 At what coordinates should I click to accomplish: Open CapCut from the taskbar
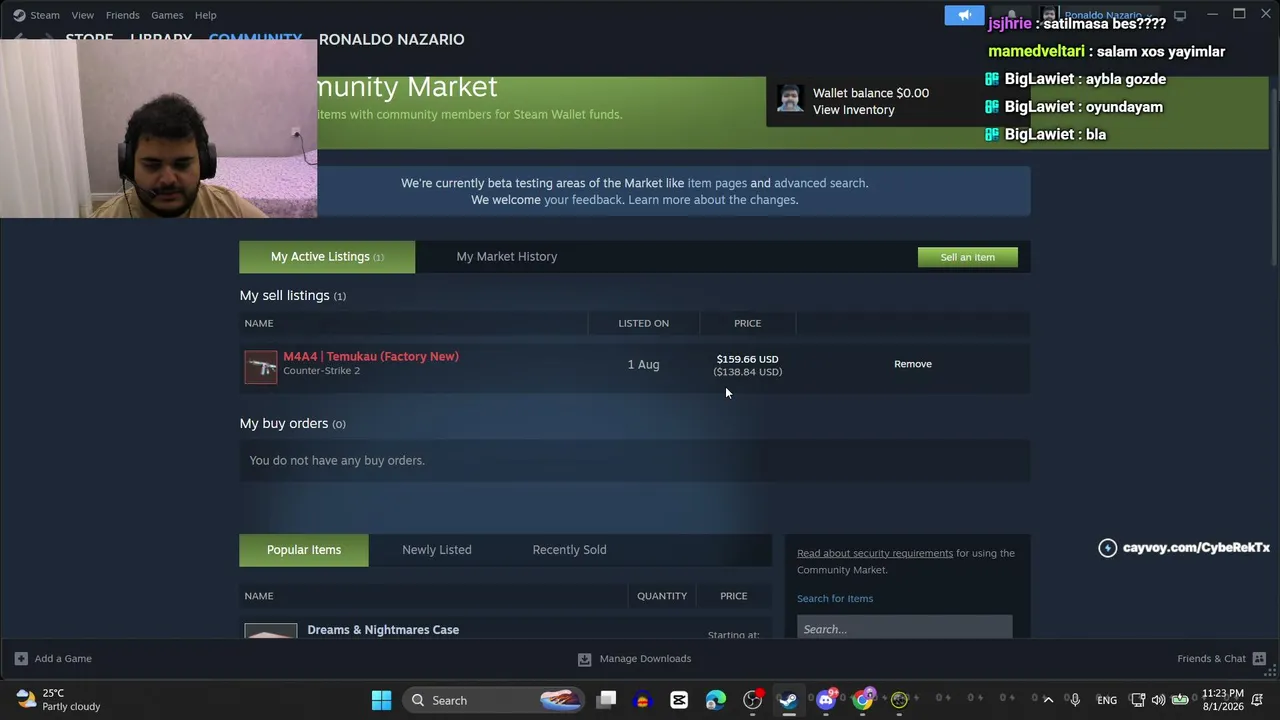pyautogui.click(x=679, y=700)
